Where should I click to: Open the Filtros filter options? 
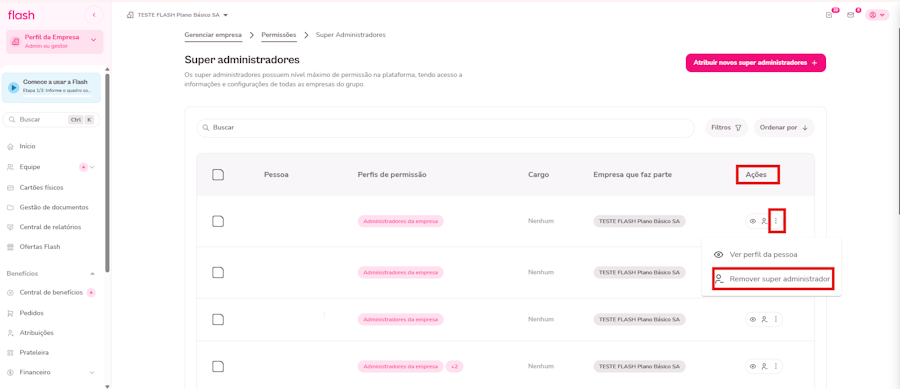click(726, 128)
